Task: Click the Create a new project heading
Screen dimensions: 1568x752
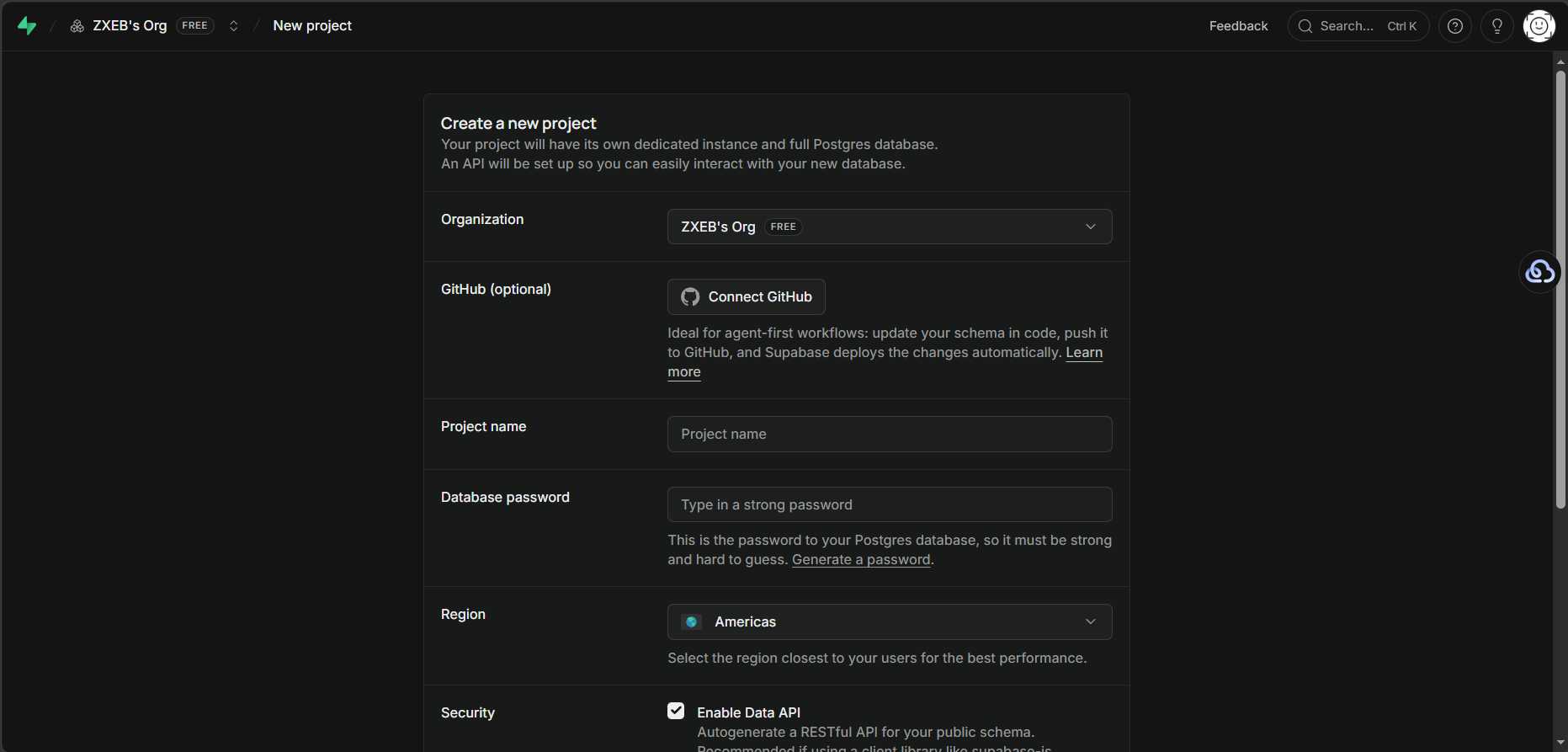Action: click(518, 124)
